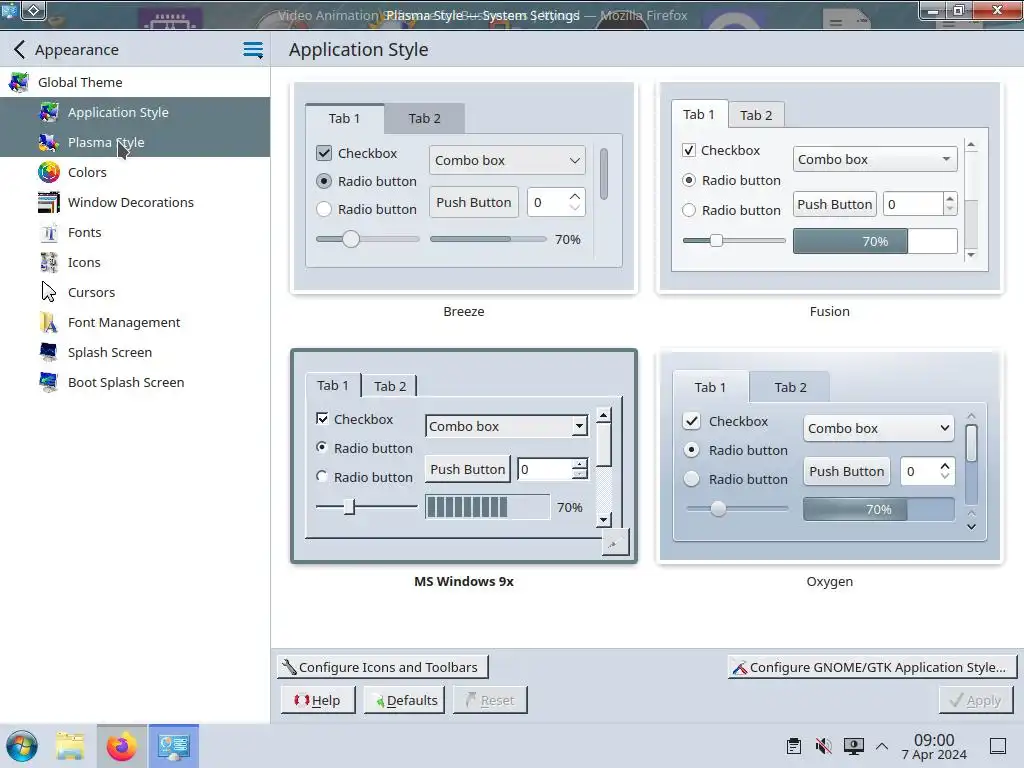Switch to Tab 2 in Breeze preview
Viewport: 1024px width, 768px height.
click(424, 118)
